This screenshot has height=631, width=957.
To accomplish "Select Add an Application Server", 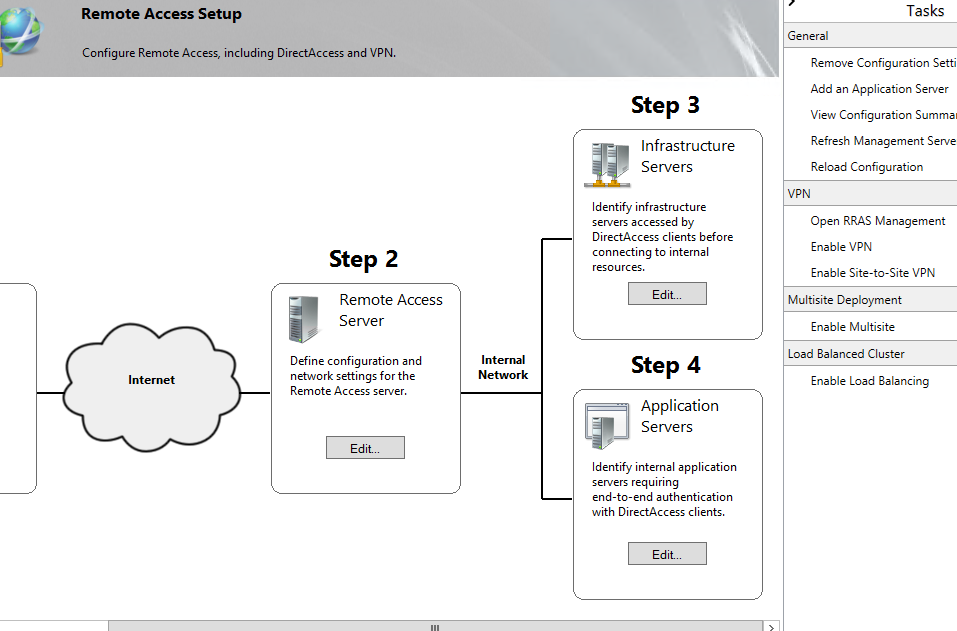I will tap(880, 88).
